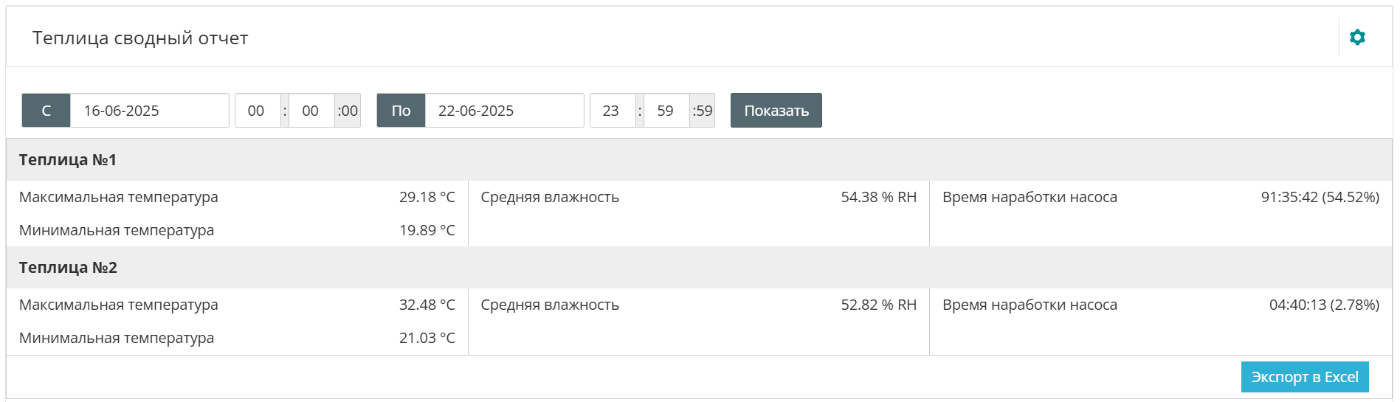
Task: Focus the start time minutes field
Action: [x=310, y=110]
